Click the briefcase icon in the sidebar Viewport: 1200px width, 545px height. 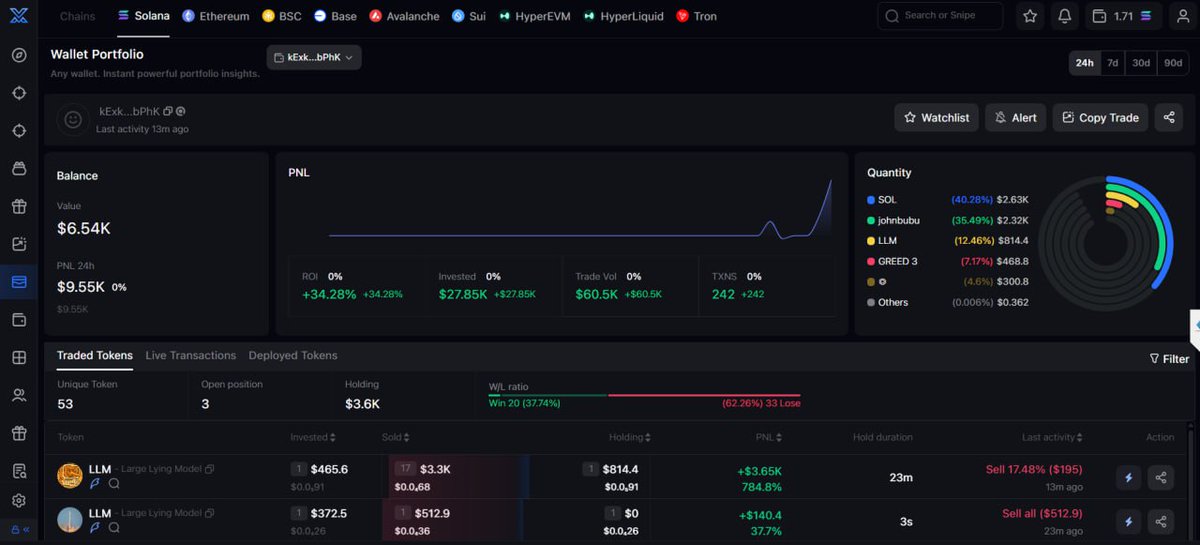coord(19,169)
